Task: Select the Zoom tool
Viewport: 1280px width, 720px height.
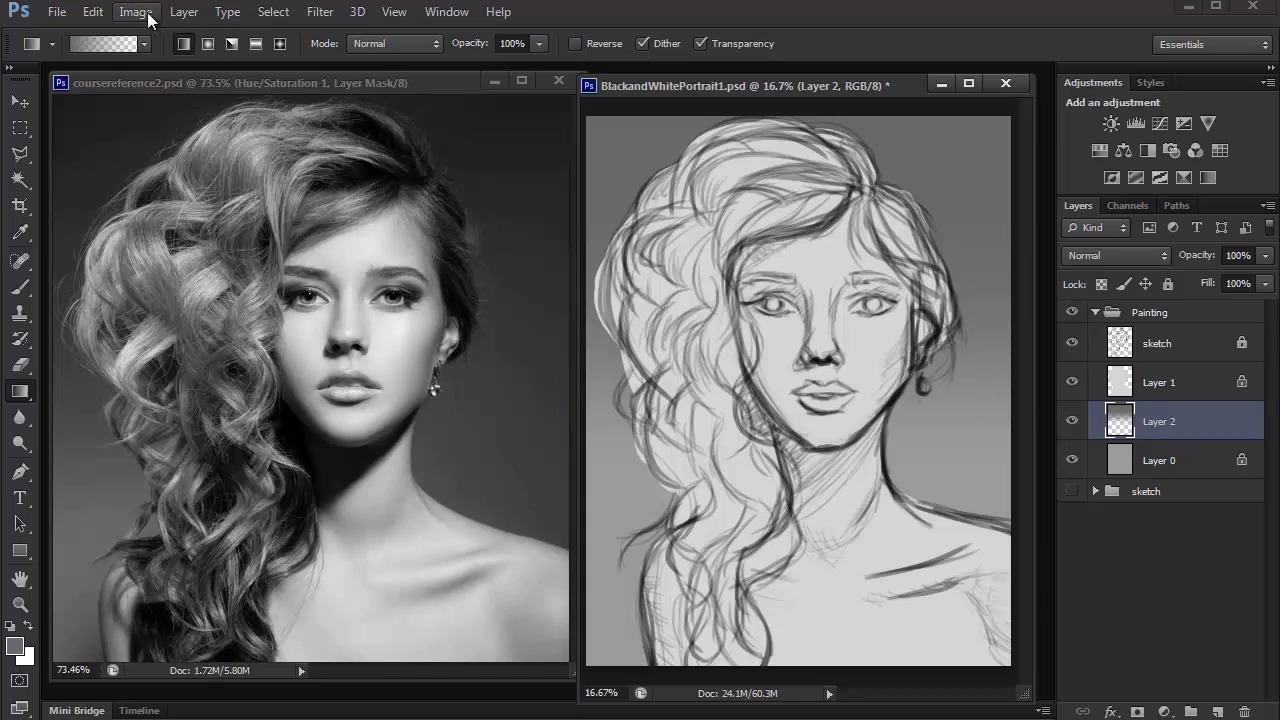Action: tap(20, 604)
